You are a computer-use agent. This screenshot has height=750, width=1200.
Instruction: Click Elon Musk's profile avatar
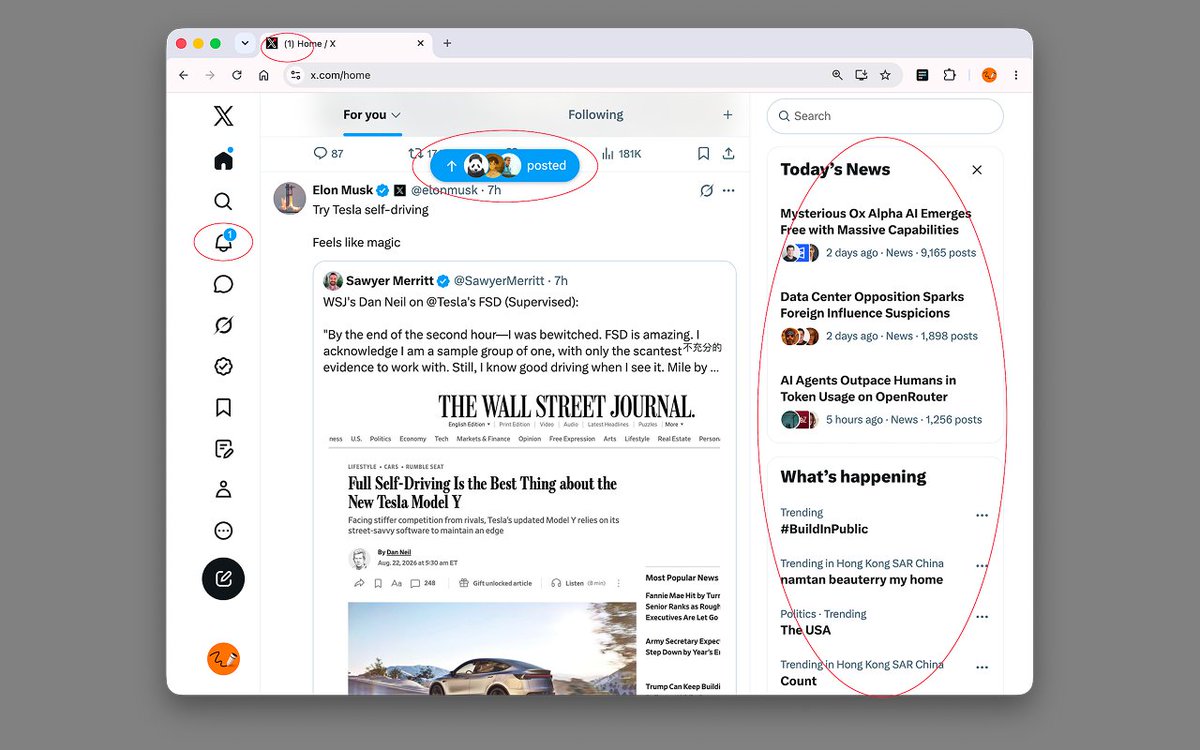(x=290, y=198)
